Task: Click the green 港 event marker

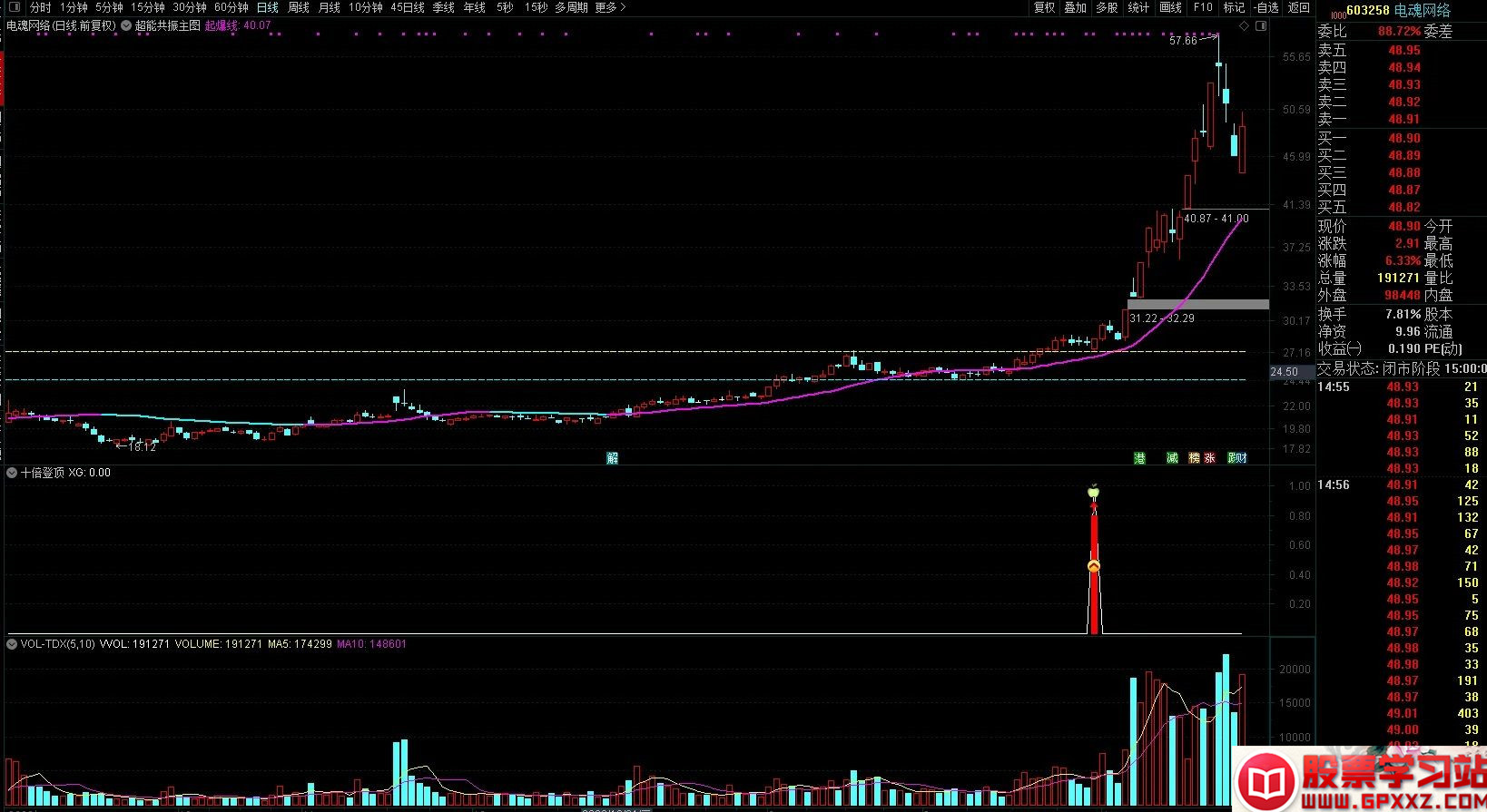Action: click(x=1139, y=458)
